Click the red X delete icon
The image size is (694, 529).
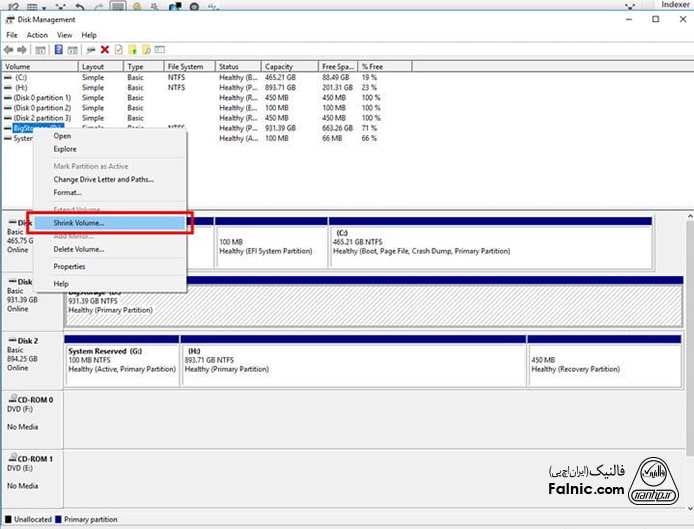coord(104,49)
